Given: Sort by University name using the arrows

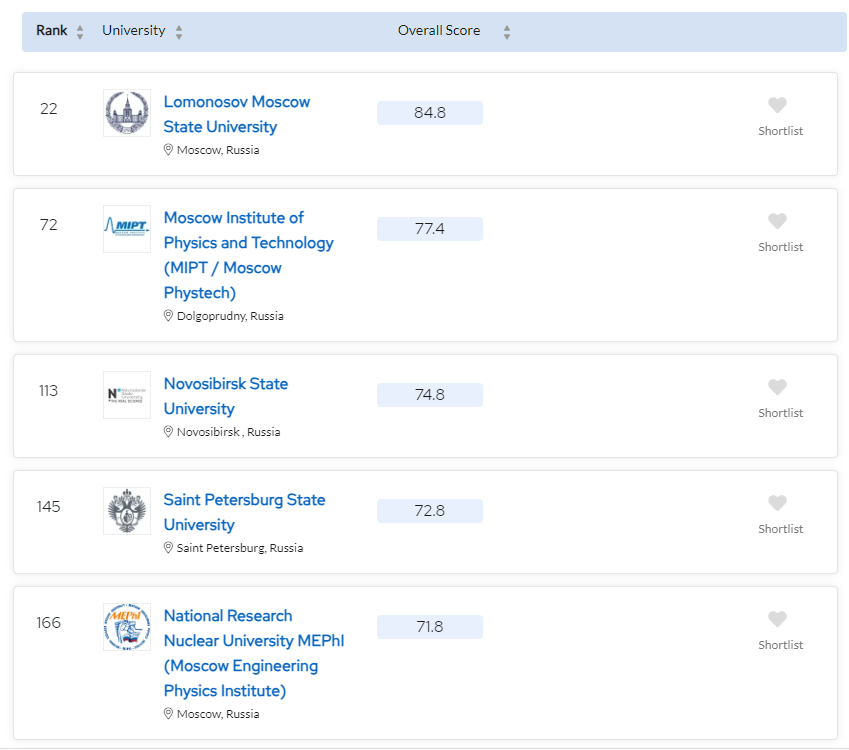Looking at the screenshot, I should point(179,32).
